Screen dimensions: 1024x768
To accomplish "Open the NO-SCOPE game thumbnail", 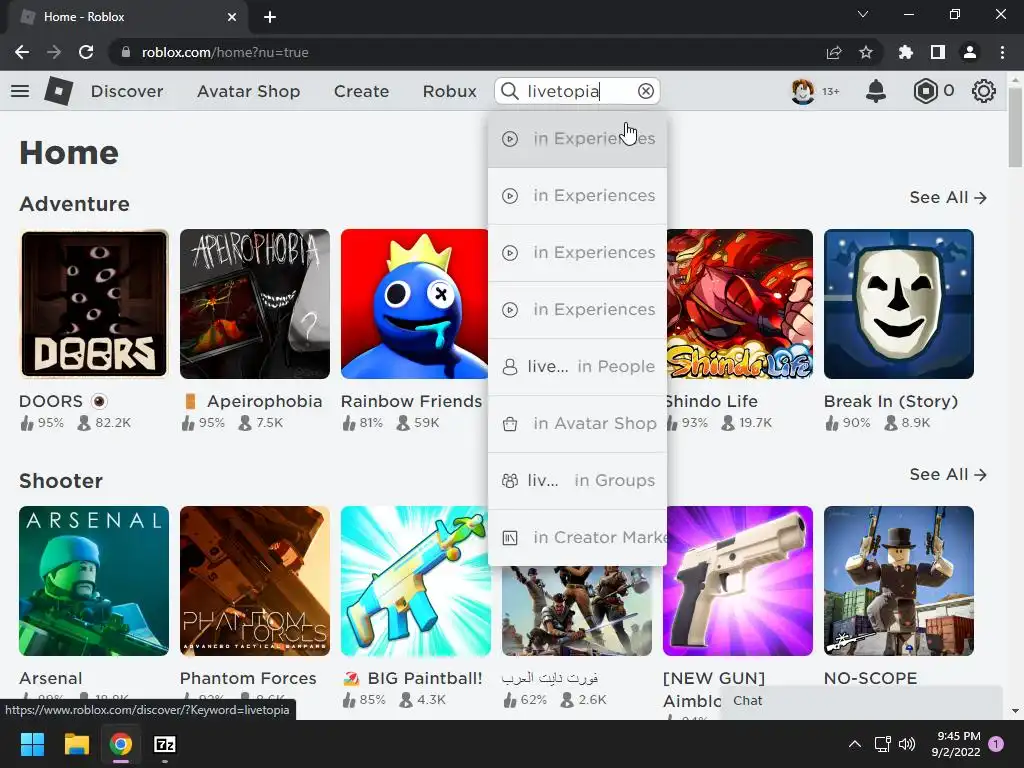I will [x=899, y=581].
